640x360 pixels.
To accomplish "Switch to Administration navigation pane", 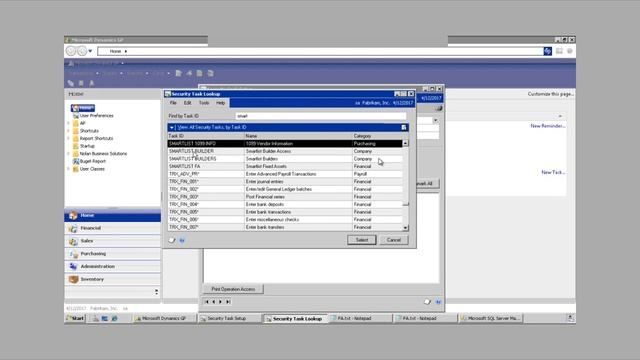I will [x=113, y=267].
